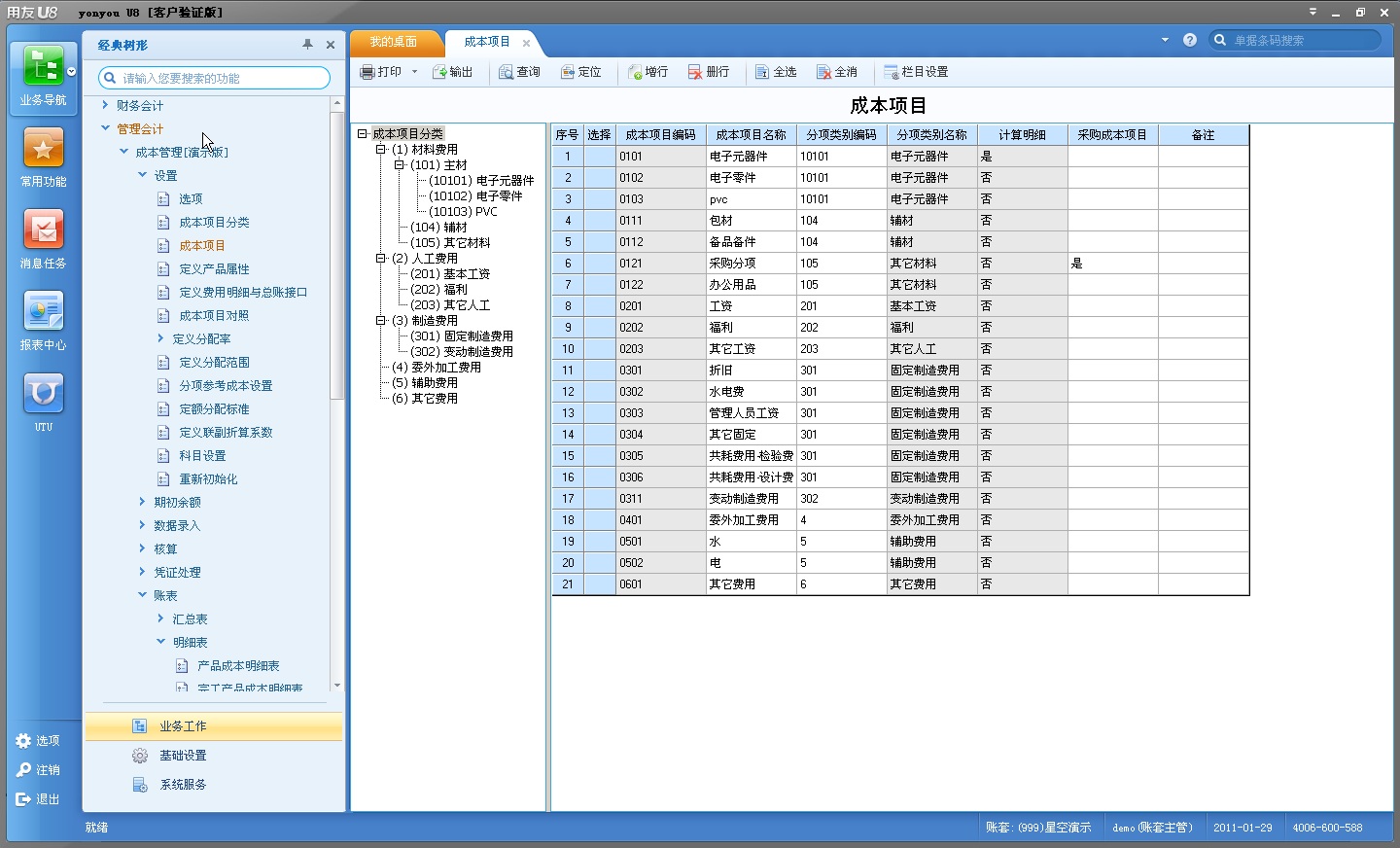The image size is (1400, 848).
Task: Click the 全选 select all button
Action: pyautogui.click(x=776, y=72)
